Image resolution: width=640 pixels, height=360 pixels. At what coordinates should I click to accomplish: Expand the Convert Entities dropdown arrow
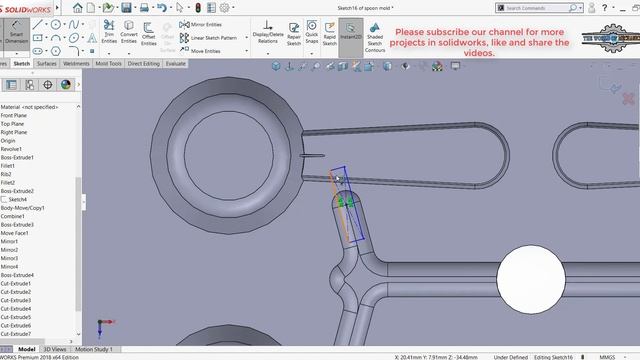[129, 53]
